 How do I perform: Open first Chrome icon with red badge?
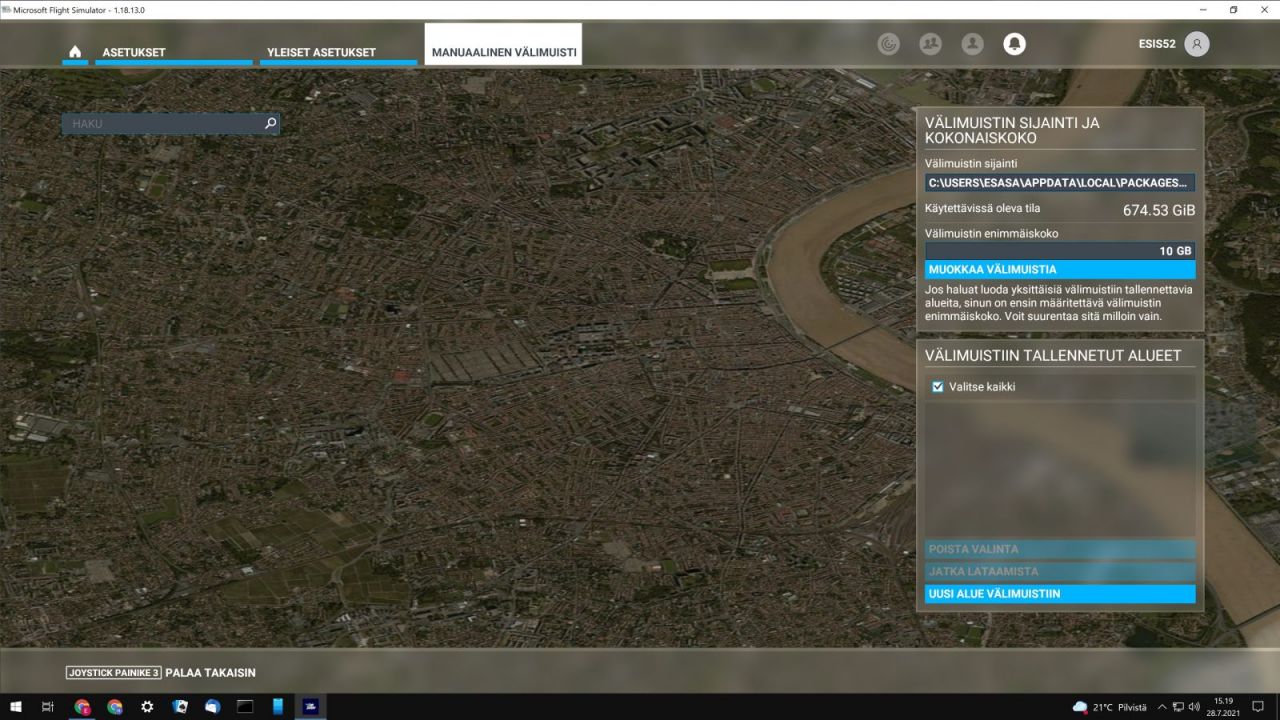pos(82,707)
